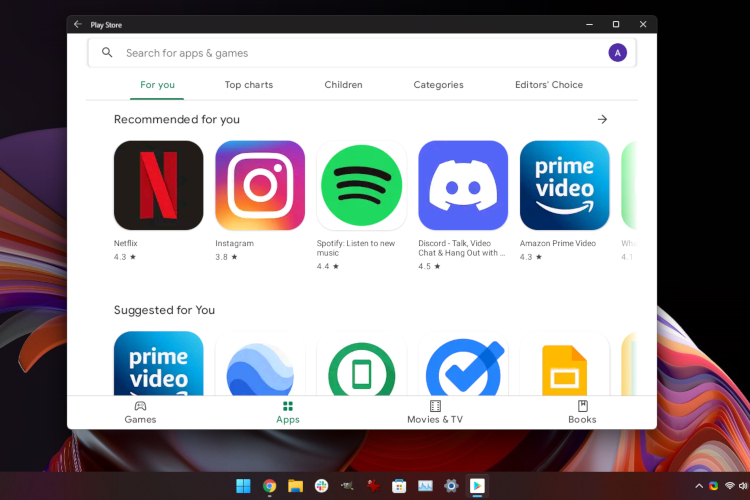Open the Spotify app icon
This screenshot has height=500, width=750.
361,185
